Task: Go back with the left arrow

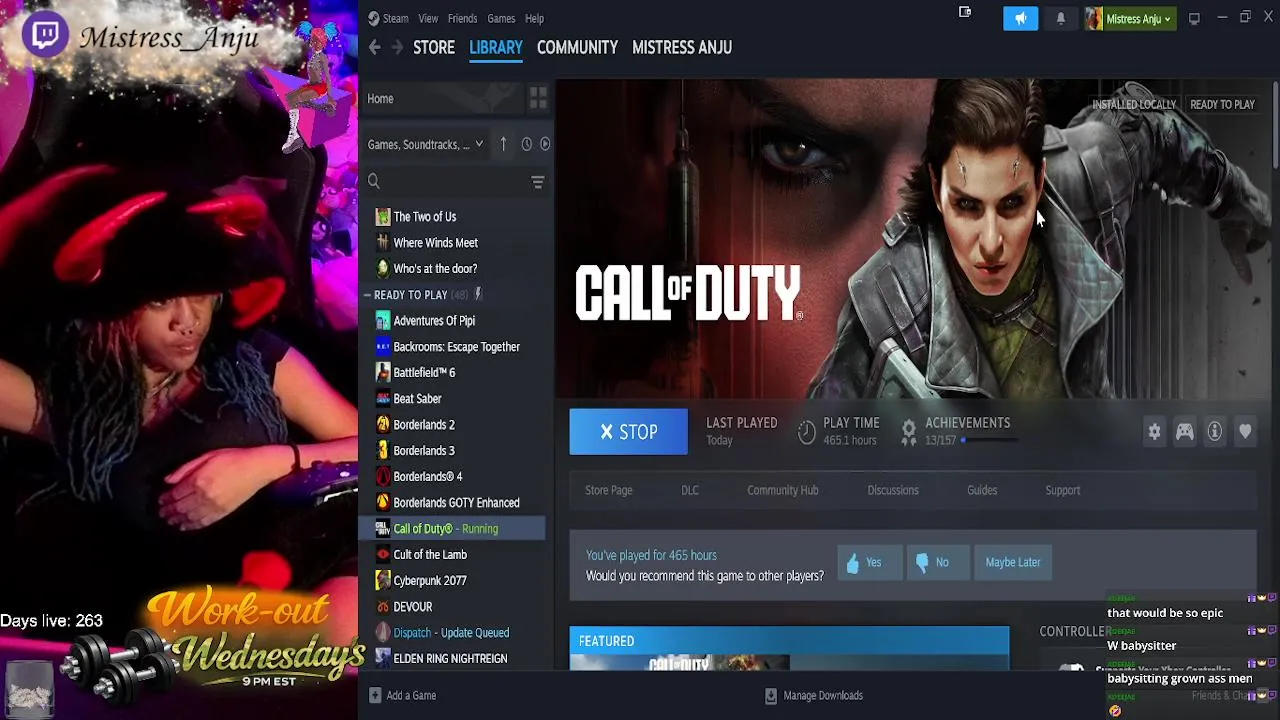Action: pos(374,47)
